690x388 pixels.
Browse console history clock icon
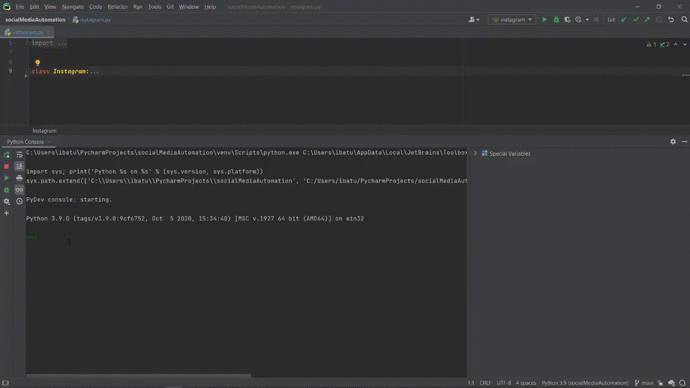tap(19, 201)
